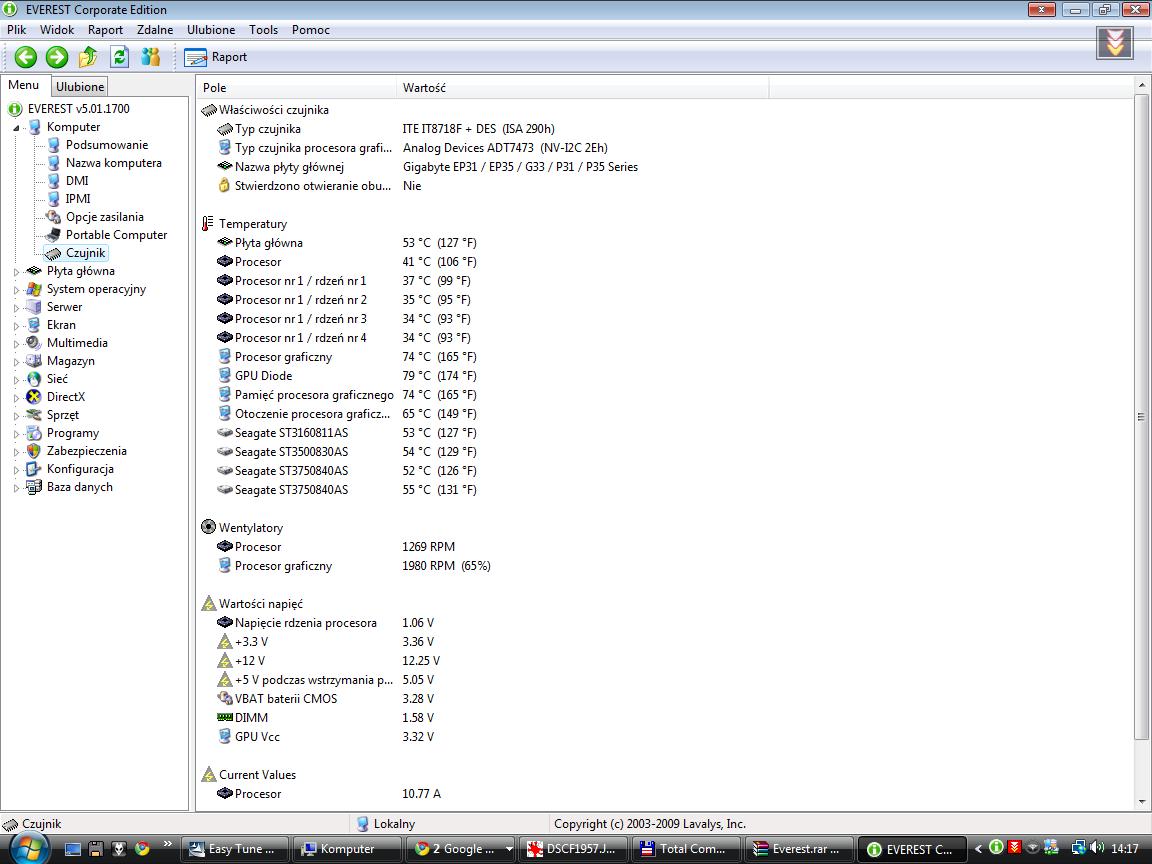The width and height of the screenshot is (1152, 864).
Task: Click the Zabezpieczenia shield icon
Action: pyautogui.click(x=34, y=451)
